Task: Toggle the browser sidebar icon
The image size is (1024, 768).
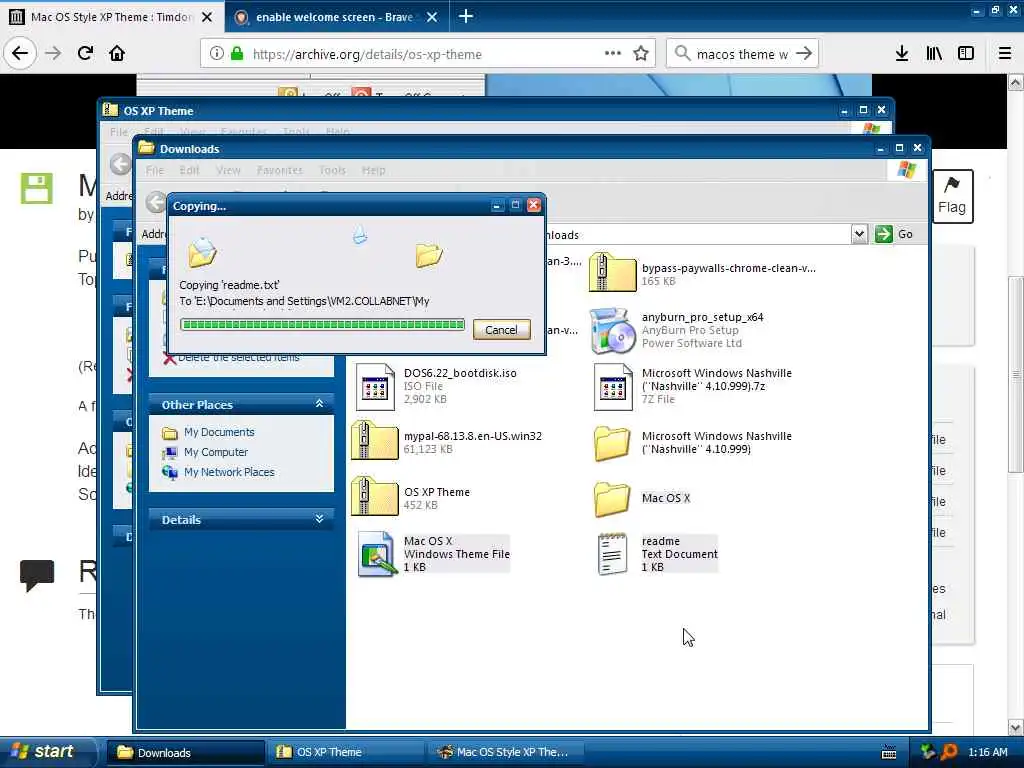Action: [966, 54]
